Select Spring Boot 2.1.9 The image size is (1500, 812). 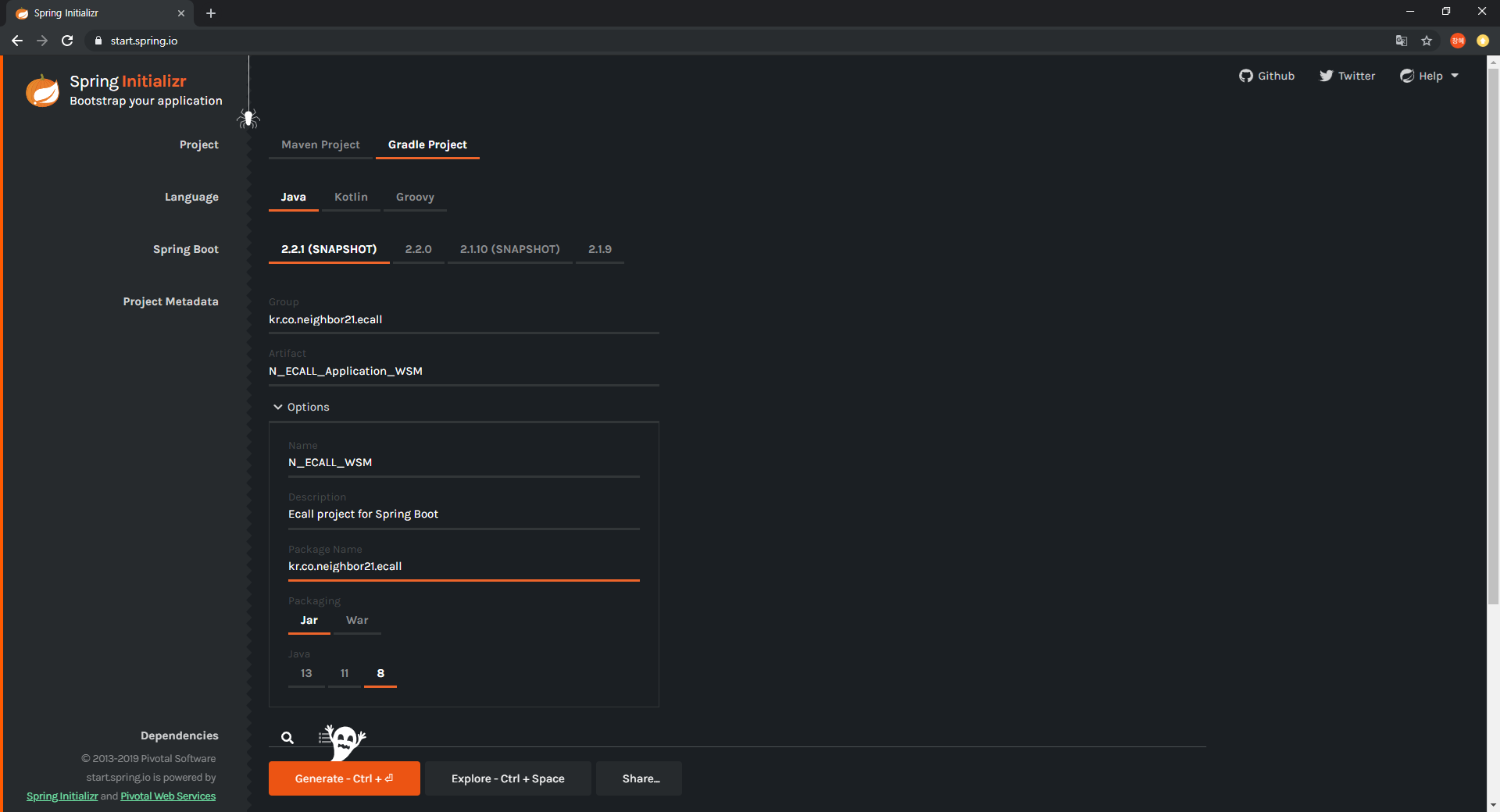click(600, 249)
